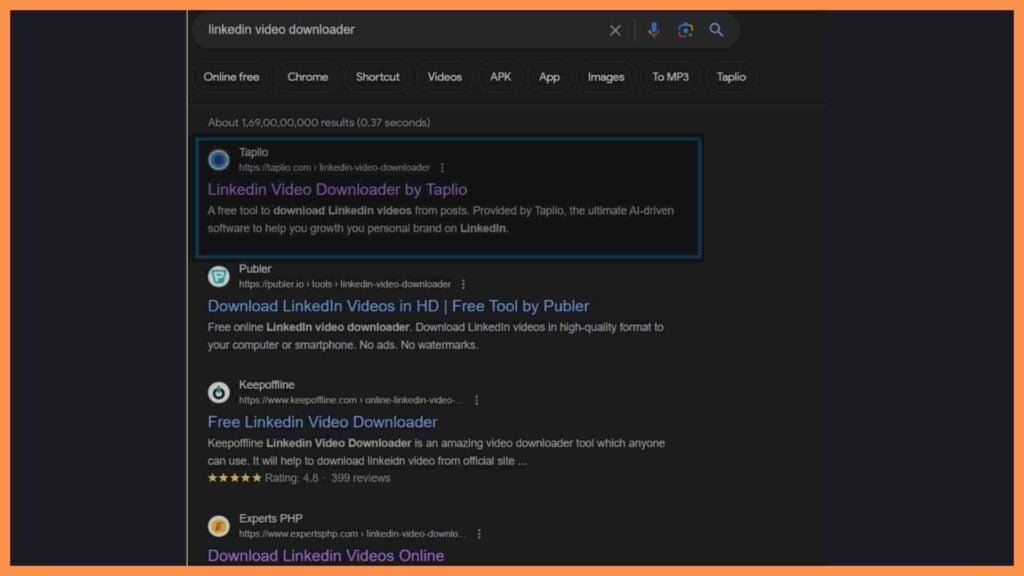Click the magnifying glass search icon
1024x576 pixels.
click(716, 30)
